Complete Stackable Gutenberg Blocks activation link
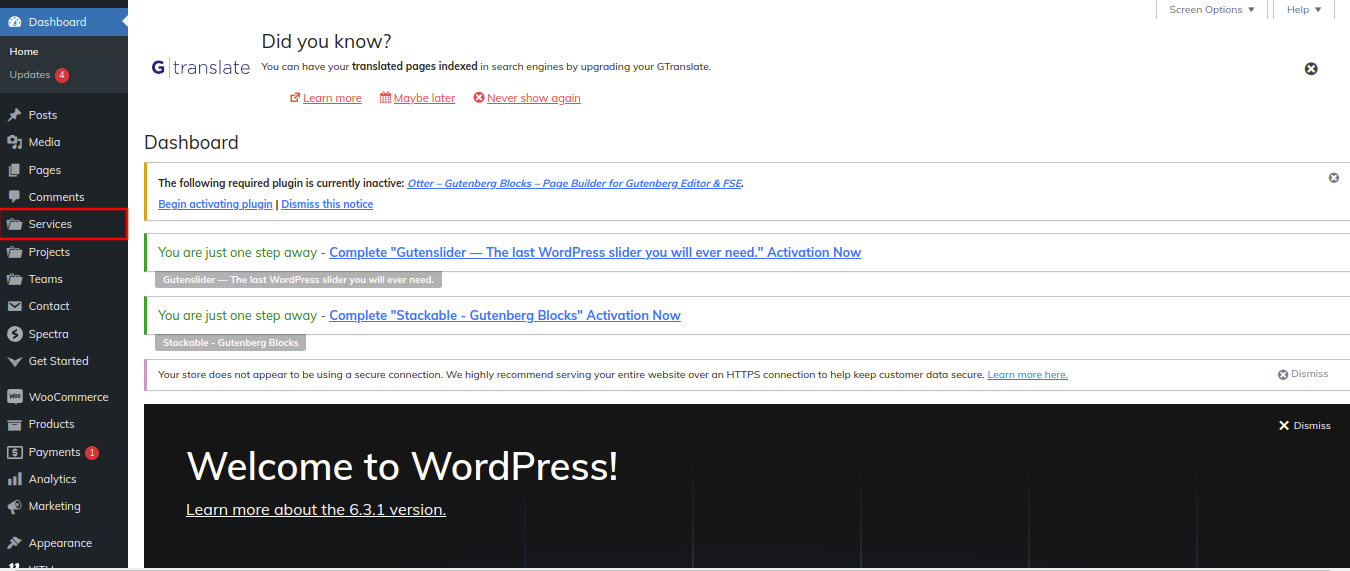 point(505,315)
